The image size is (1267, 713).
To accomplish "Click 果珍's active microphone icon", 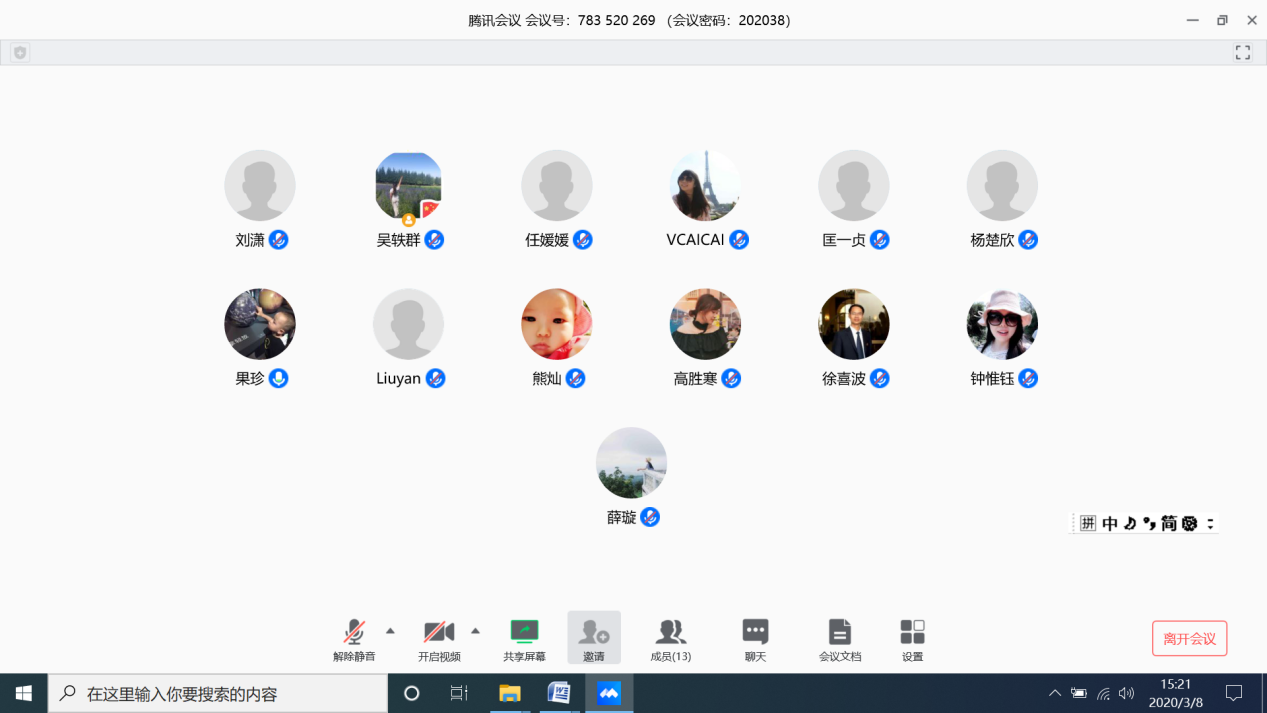I will click(279, 379).
